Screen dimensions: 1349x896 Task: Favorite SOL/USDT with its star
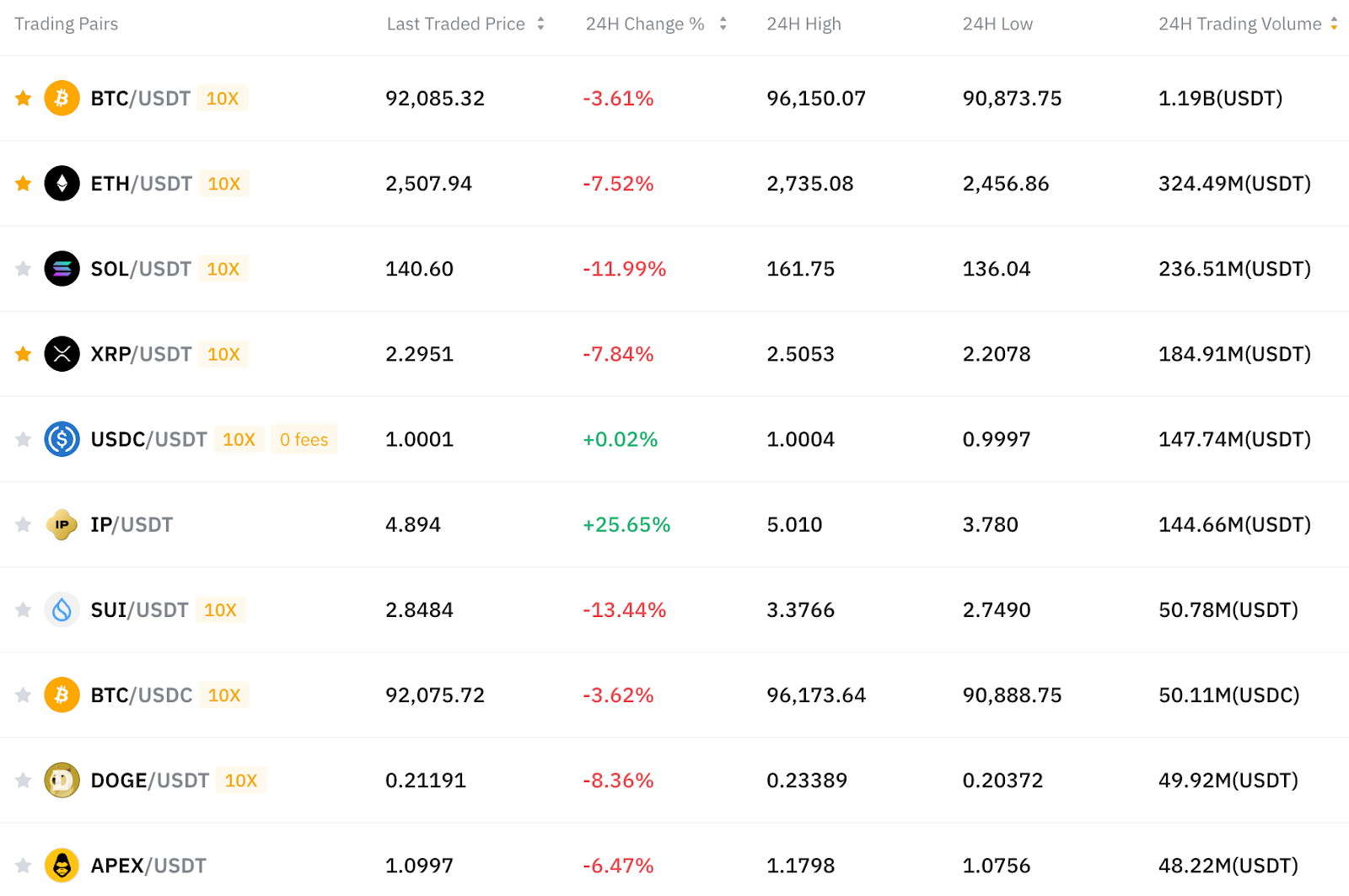(24, 269)
